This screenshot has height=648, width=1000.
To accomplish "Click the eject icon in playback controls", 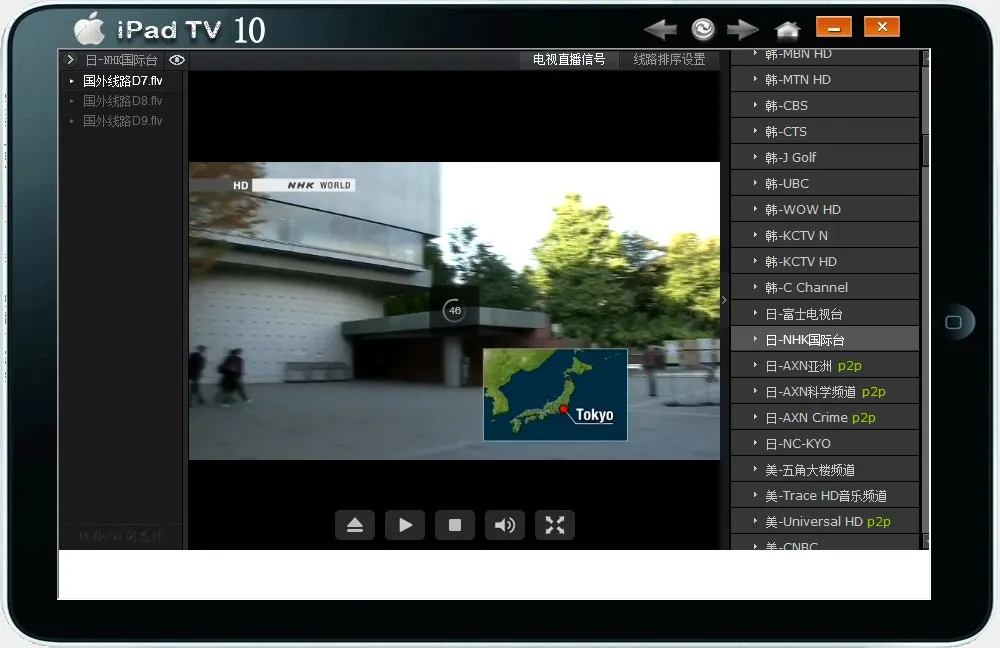I will point(355,524).
